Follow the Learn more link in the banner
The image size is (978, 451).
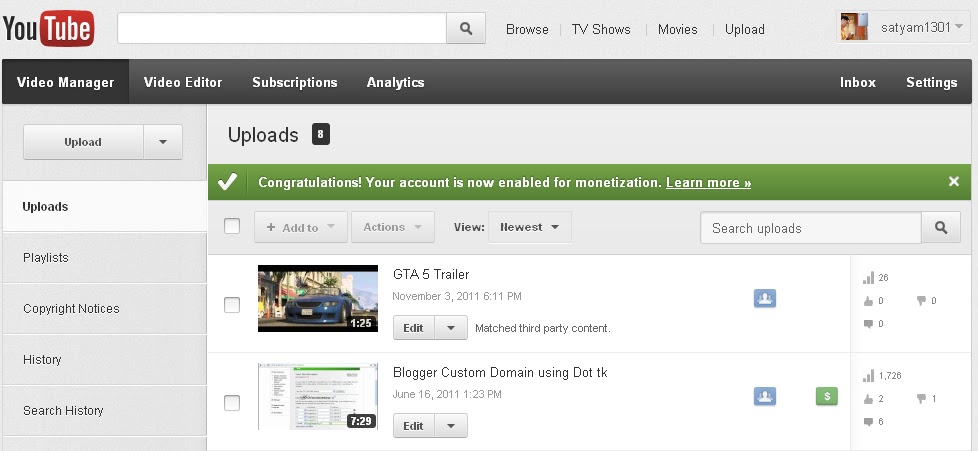709,183
